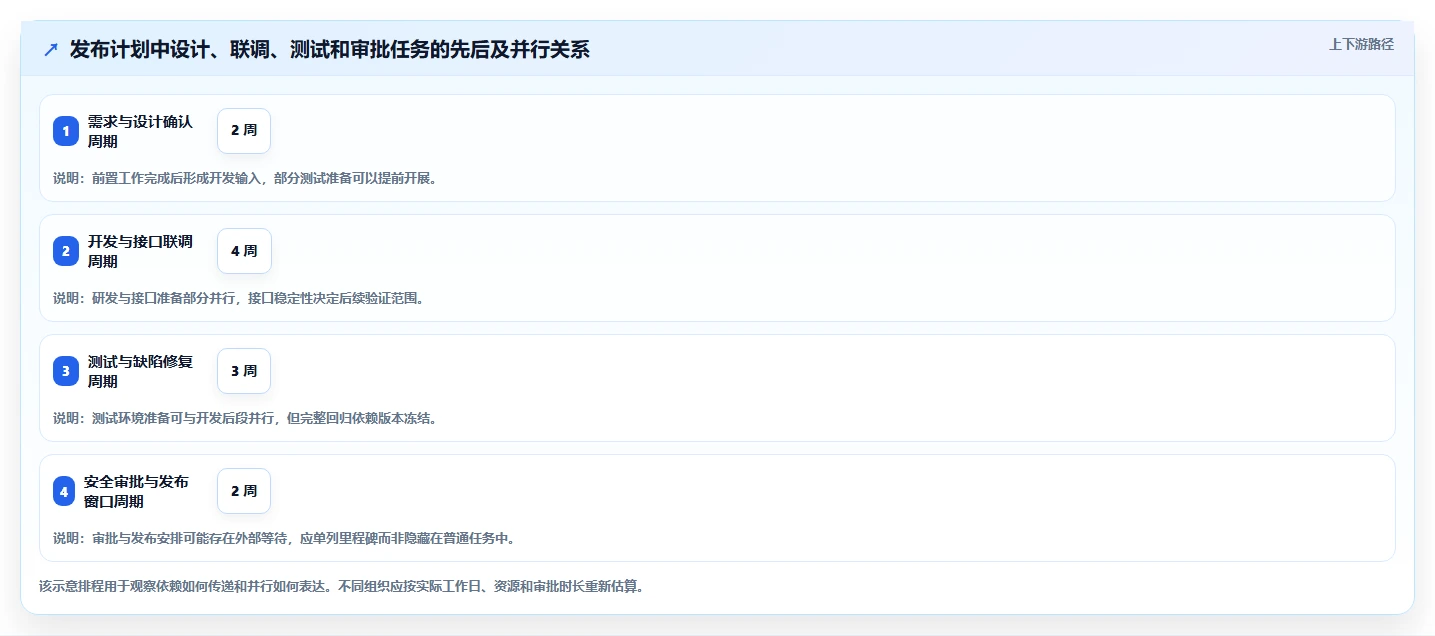Click the 2 周 chip for 需求与设计确认

pos(244,131)
